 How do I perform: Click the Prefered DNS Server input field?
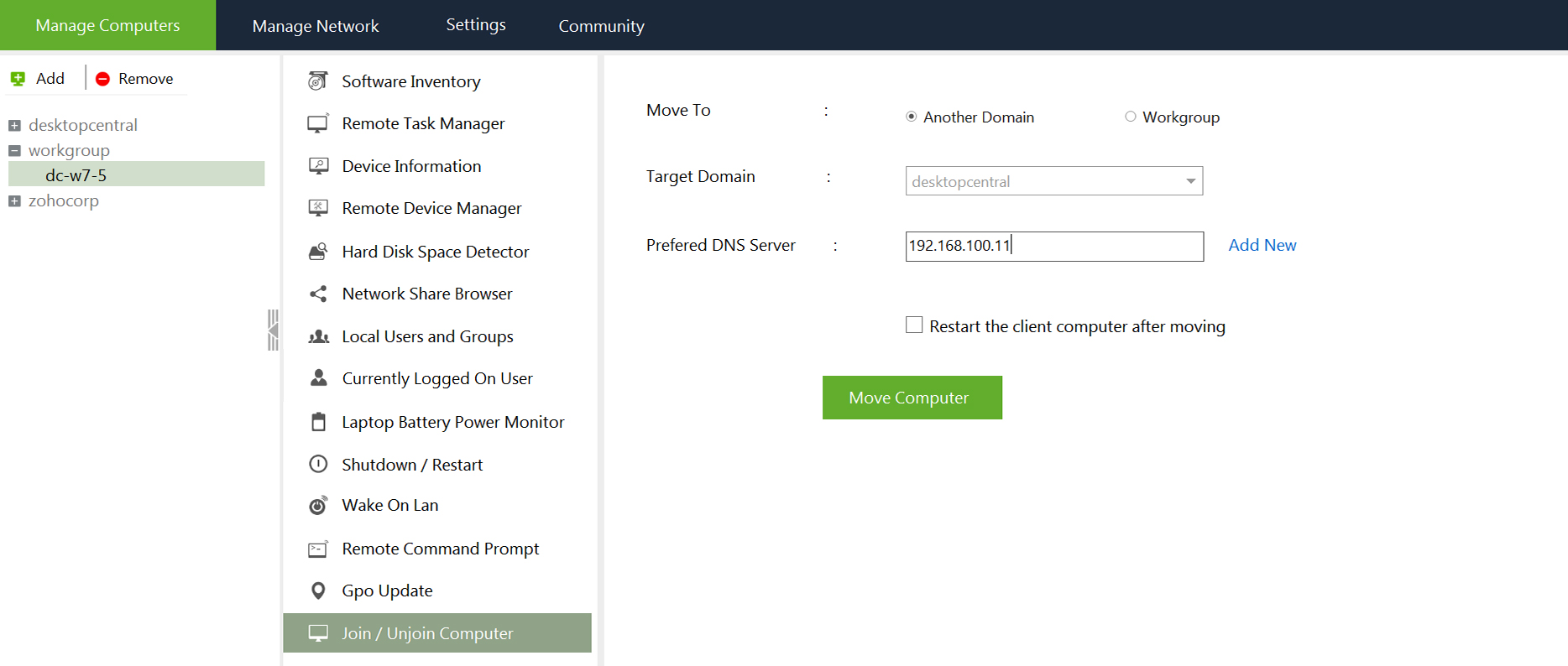tap(1053, 246)
